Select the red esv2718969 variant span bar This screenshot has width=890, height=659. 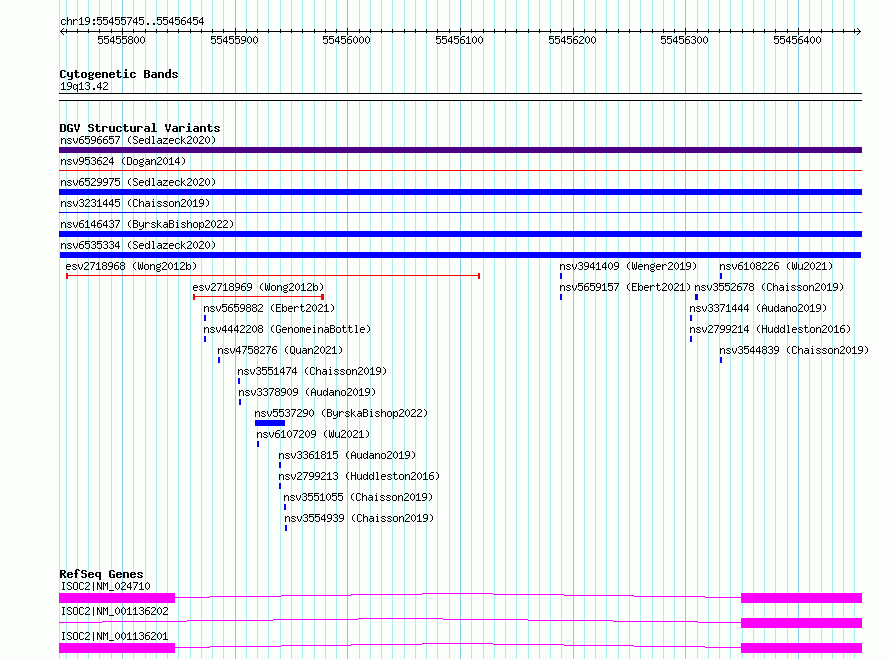pyautogui.click(x=258, y=297)
